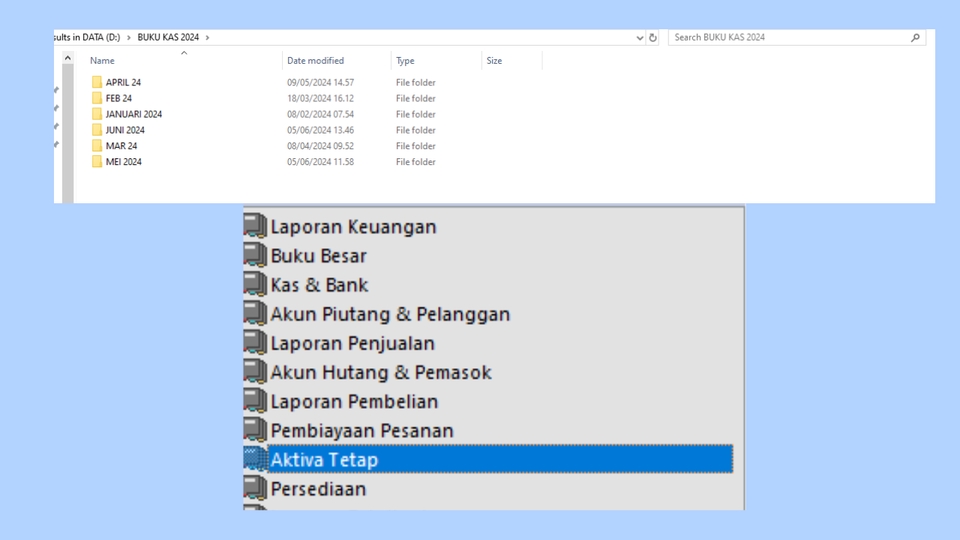Click the book icon beside Laporan Penjualan
This screenshot has width=960, height=540.
click(x=255, y=343)
